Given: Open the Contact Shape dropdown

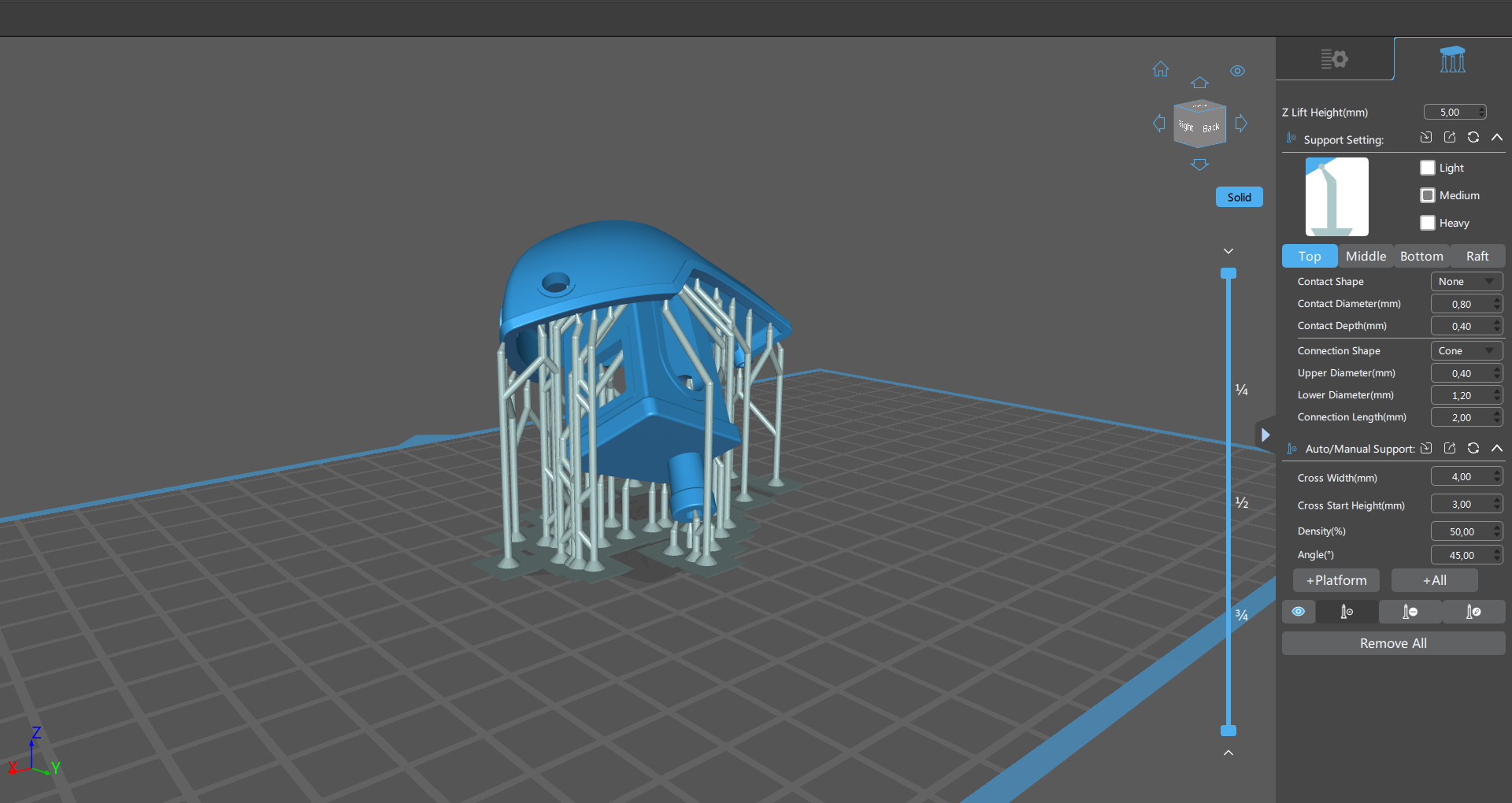Looking at the screenshot, I should pos(1466,282).
